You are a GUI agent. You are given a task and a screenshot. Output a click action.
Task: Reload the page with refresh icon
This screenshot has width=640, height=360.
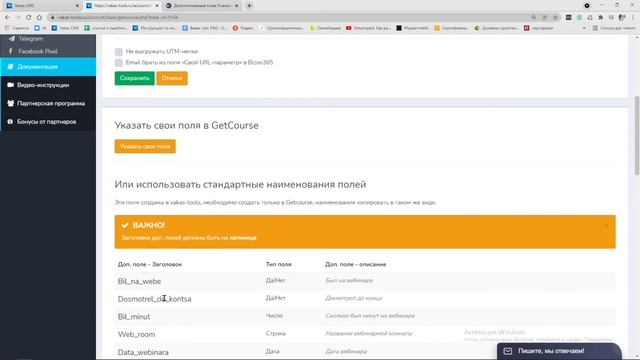29,18
